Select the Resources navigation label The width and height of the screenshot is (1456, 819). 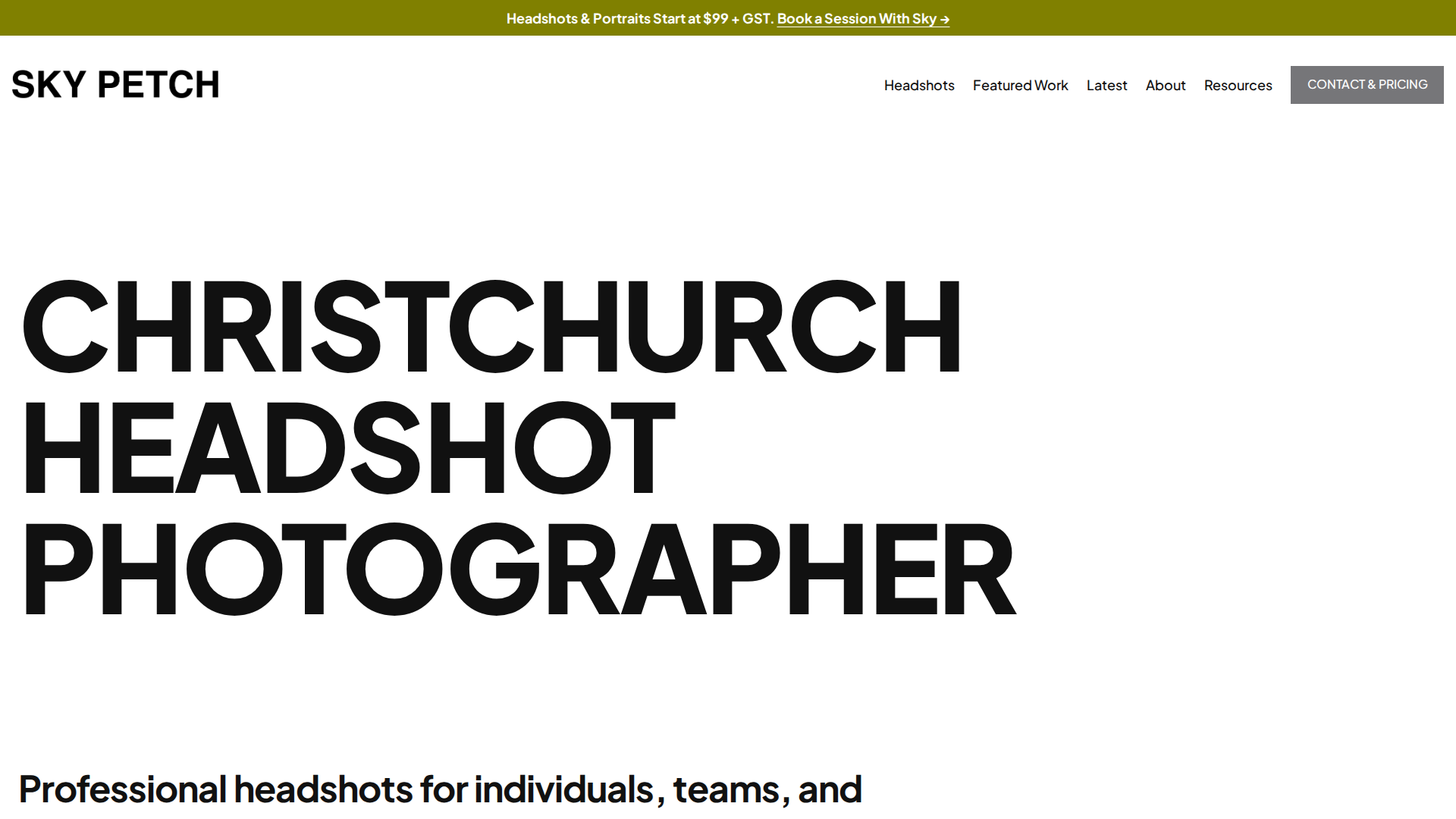(x=1238, y=85)
